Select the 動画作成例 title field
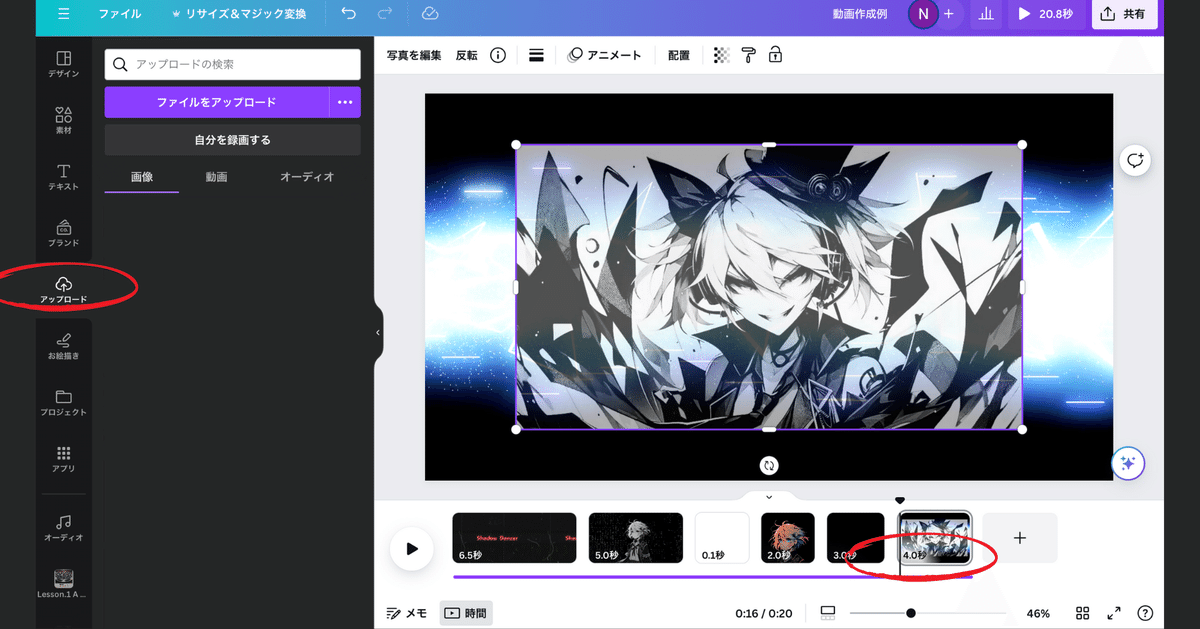Image resolution: width=1200 pixels, height=629 pixels. coord(860,14)
